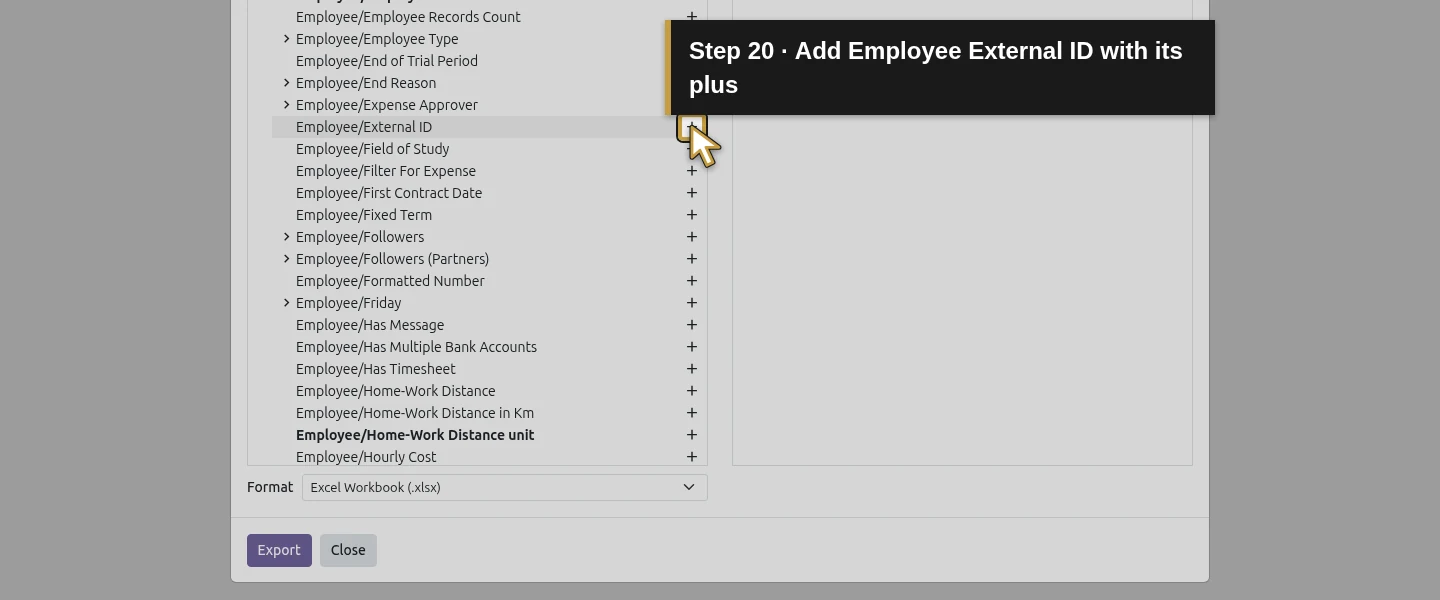The width and height of the screenshot is (1440, 600).
Task: Click 'Employee/Followers (Partners)' label text
Action: click(392, 259)
